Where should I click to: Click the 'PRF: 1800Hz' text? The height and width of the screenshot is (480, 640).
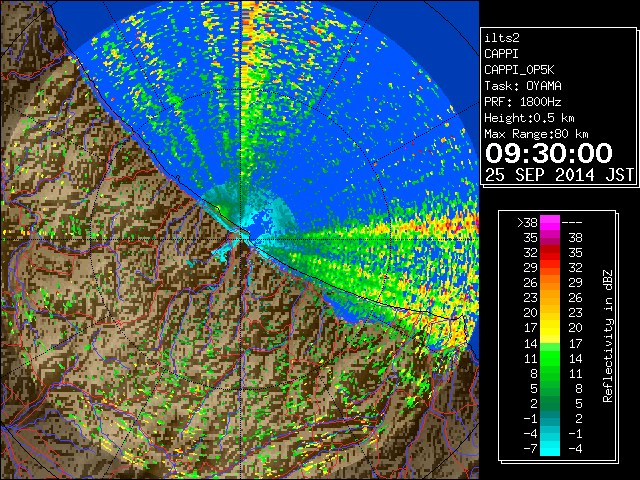coord(523,102)
